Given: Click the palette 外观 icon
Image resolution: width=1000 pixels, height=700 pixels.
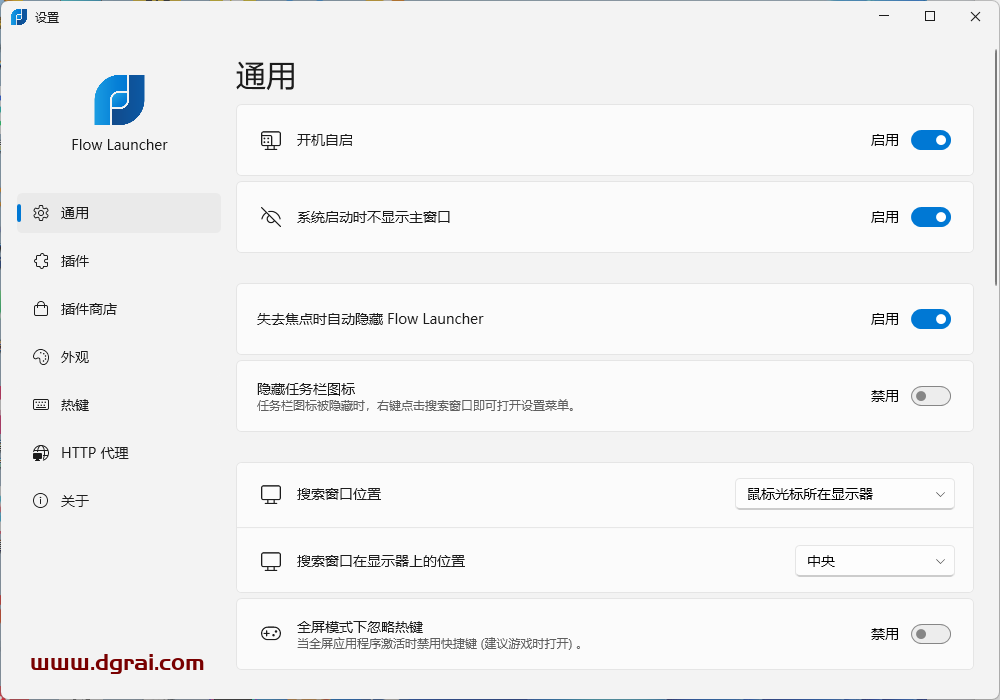Looking at the screenshot, I should pos(41,357).
